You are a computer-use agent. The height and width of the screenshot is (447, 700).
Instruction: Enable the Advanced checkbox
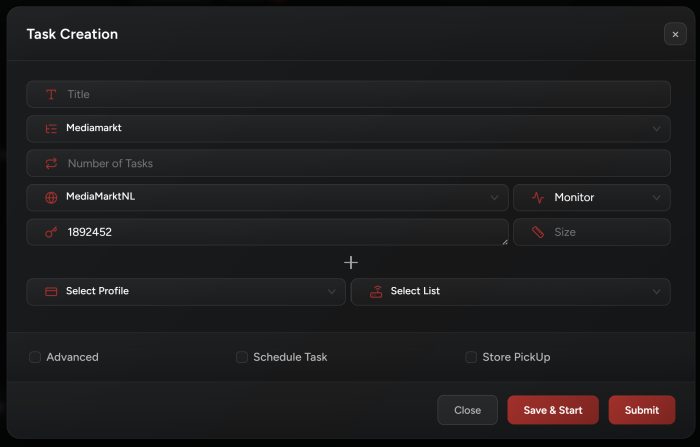[35, 357]
